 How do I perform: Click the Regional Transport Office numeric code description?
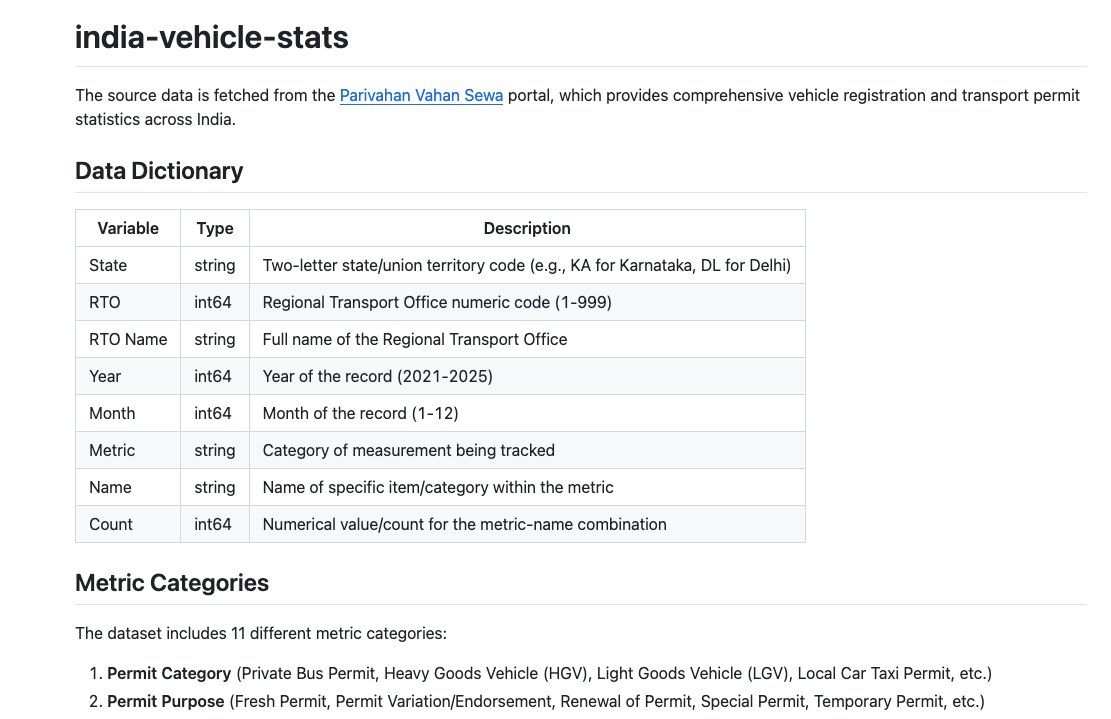pyautogui.click(x=437, y=302)
